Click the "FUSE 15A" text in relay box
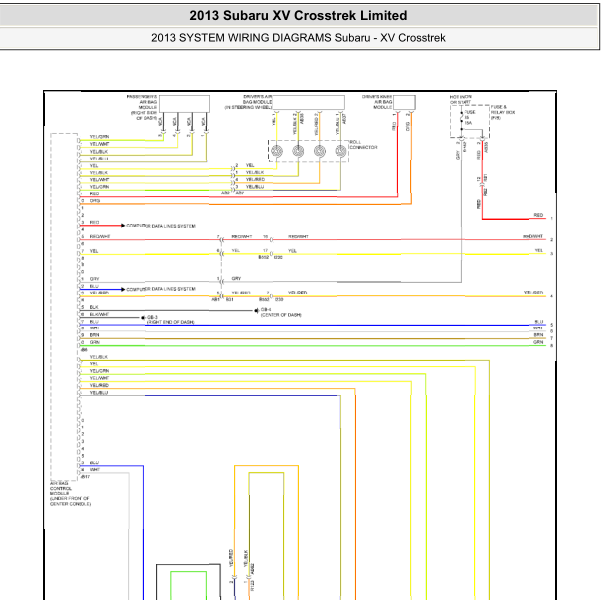Viewport: 601px width, 600px height. (470, 117)
